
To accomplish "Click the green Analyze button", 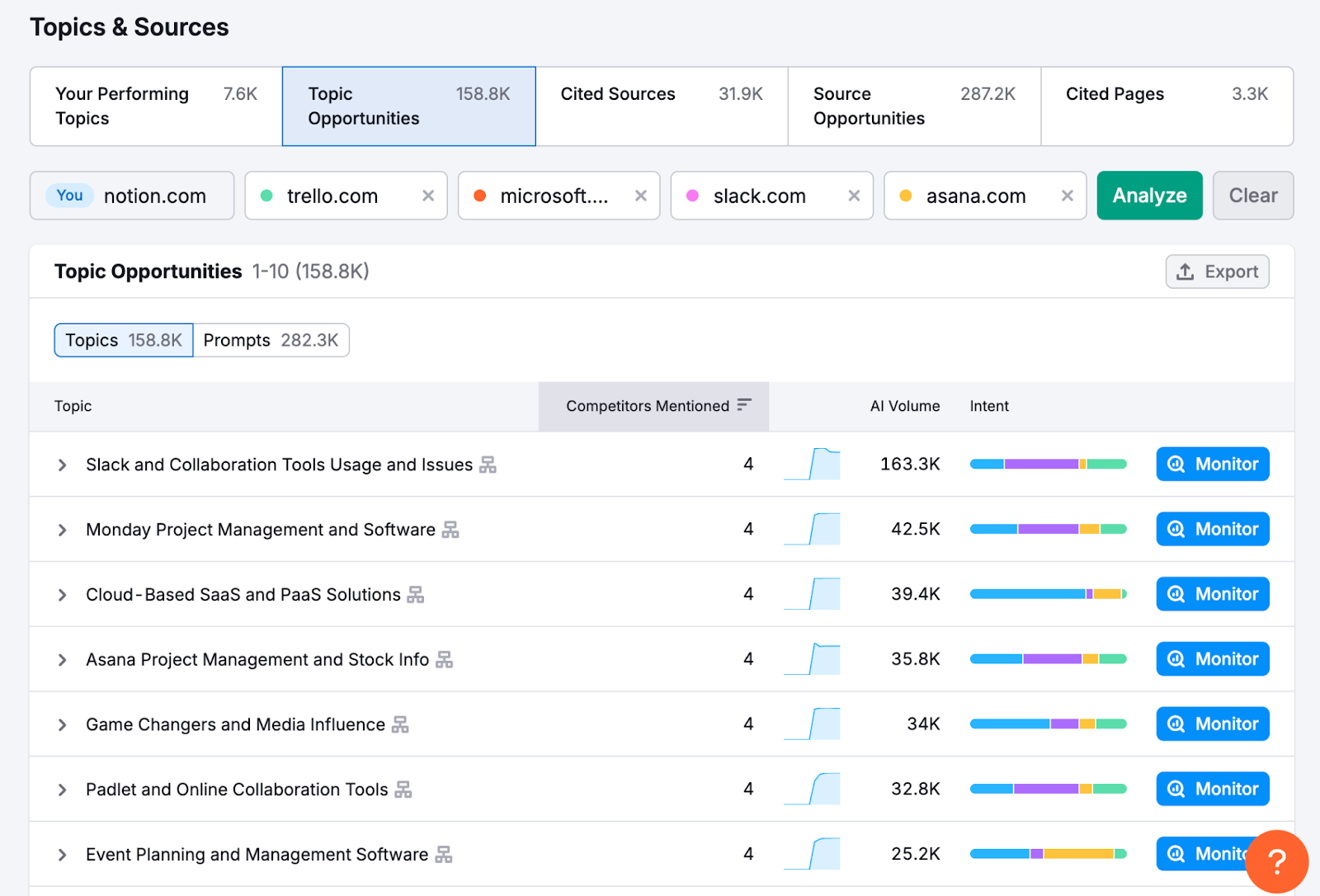I will point(1149,196).
